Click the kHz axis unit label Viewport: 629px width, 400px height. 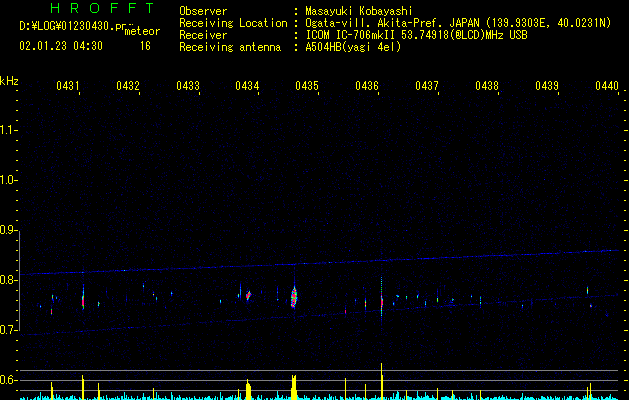(9, 81)
